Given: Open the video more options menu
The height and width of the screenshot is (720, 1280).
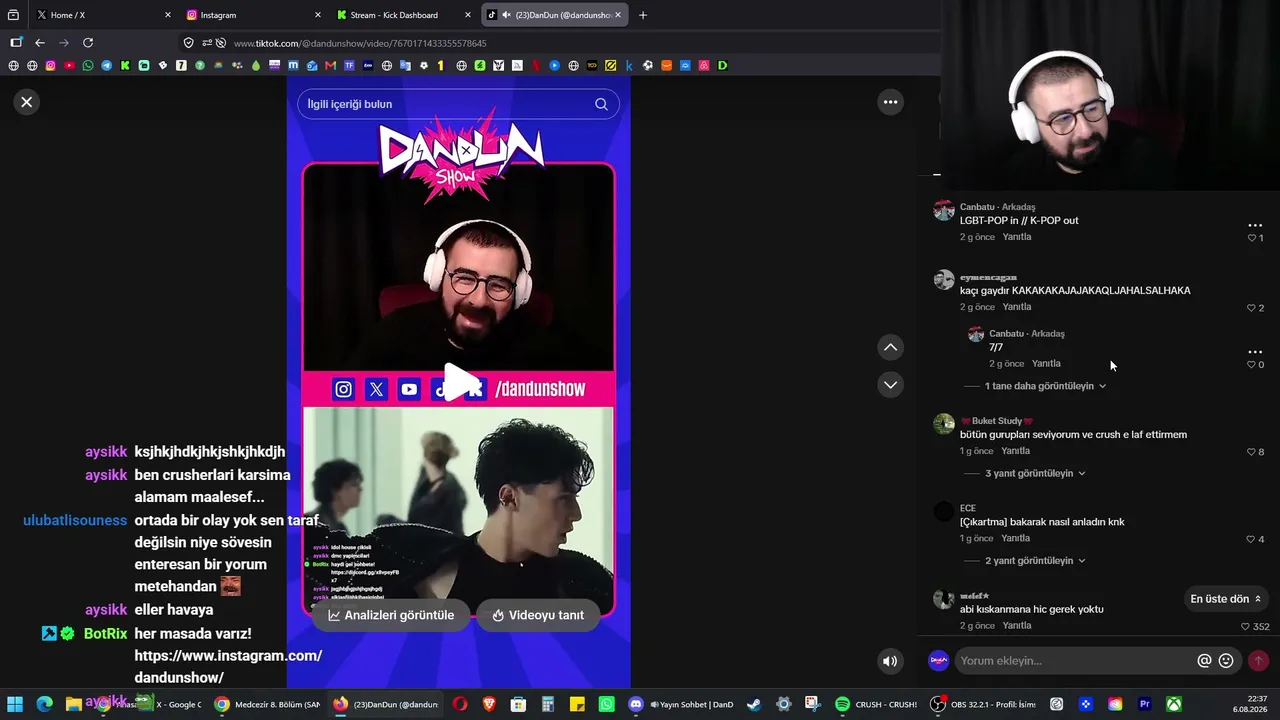Looking at the screenshot, I should coord(890,102).
